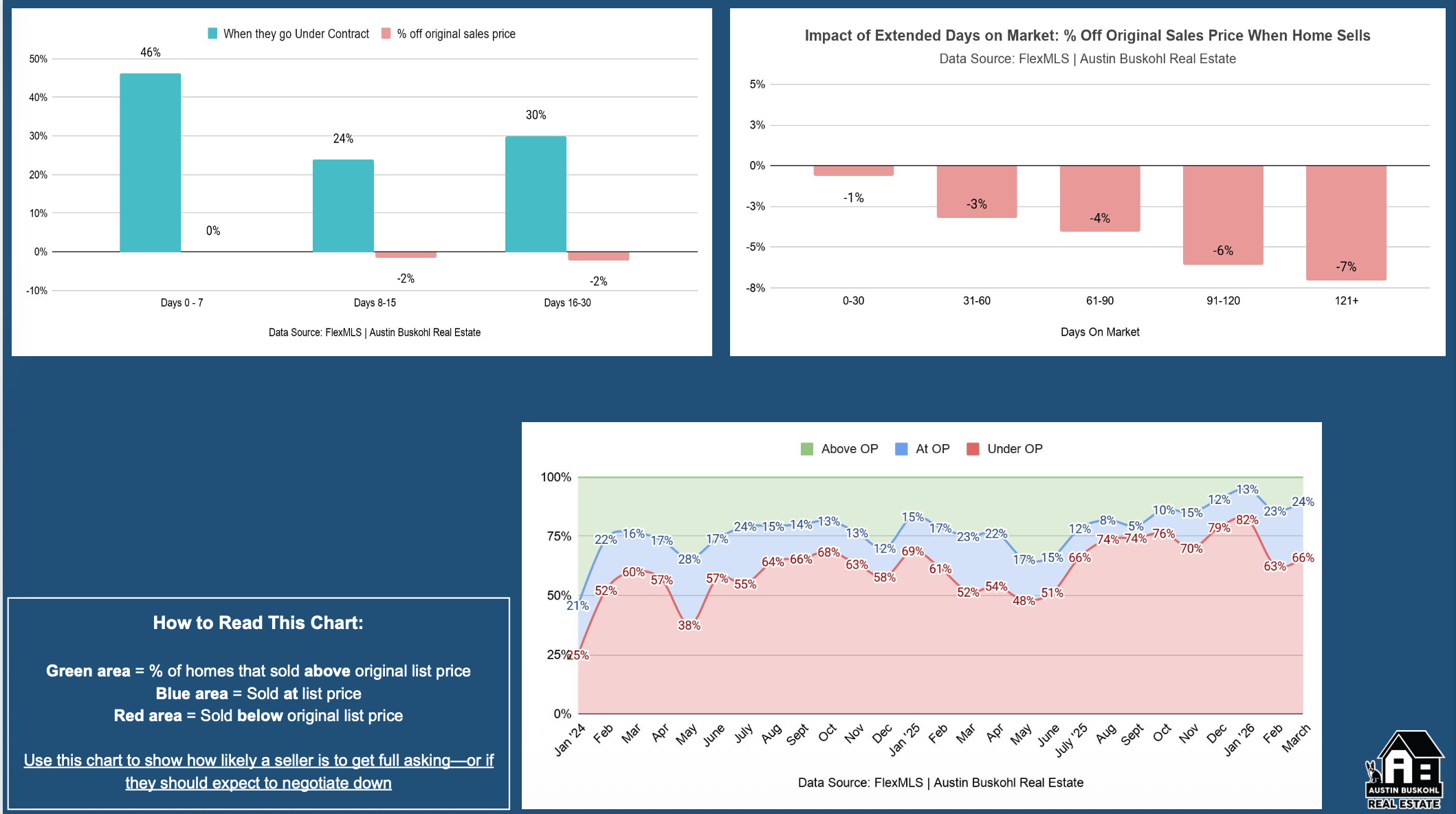Click the green 'Above OP' legend square
The height and width of the screenshot is (814, 1456).
tap(807, 449)
